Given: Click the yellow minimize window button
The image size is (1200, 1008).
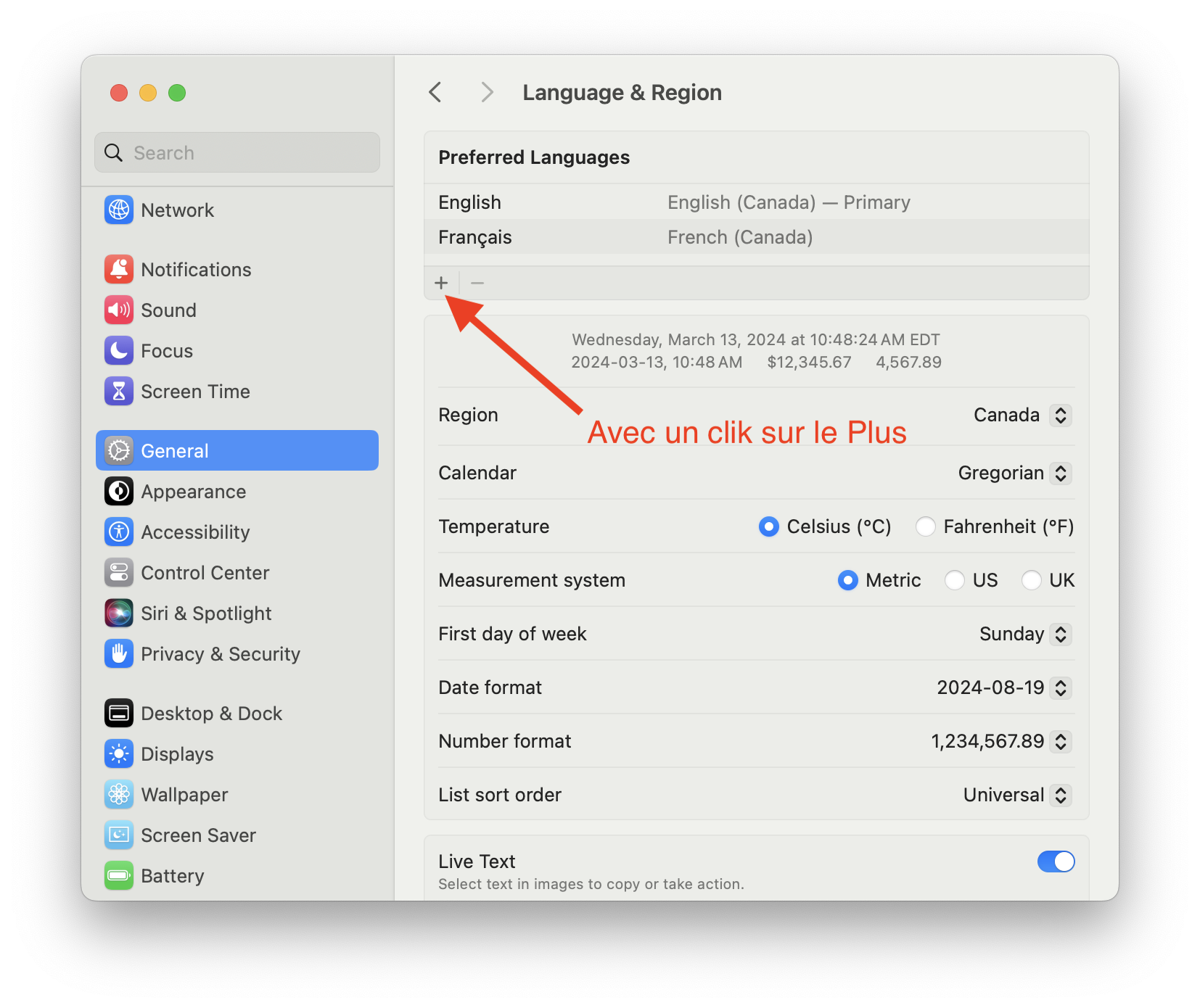Looking at the screenshot, I should tap(148, 93).
